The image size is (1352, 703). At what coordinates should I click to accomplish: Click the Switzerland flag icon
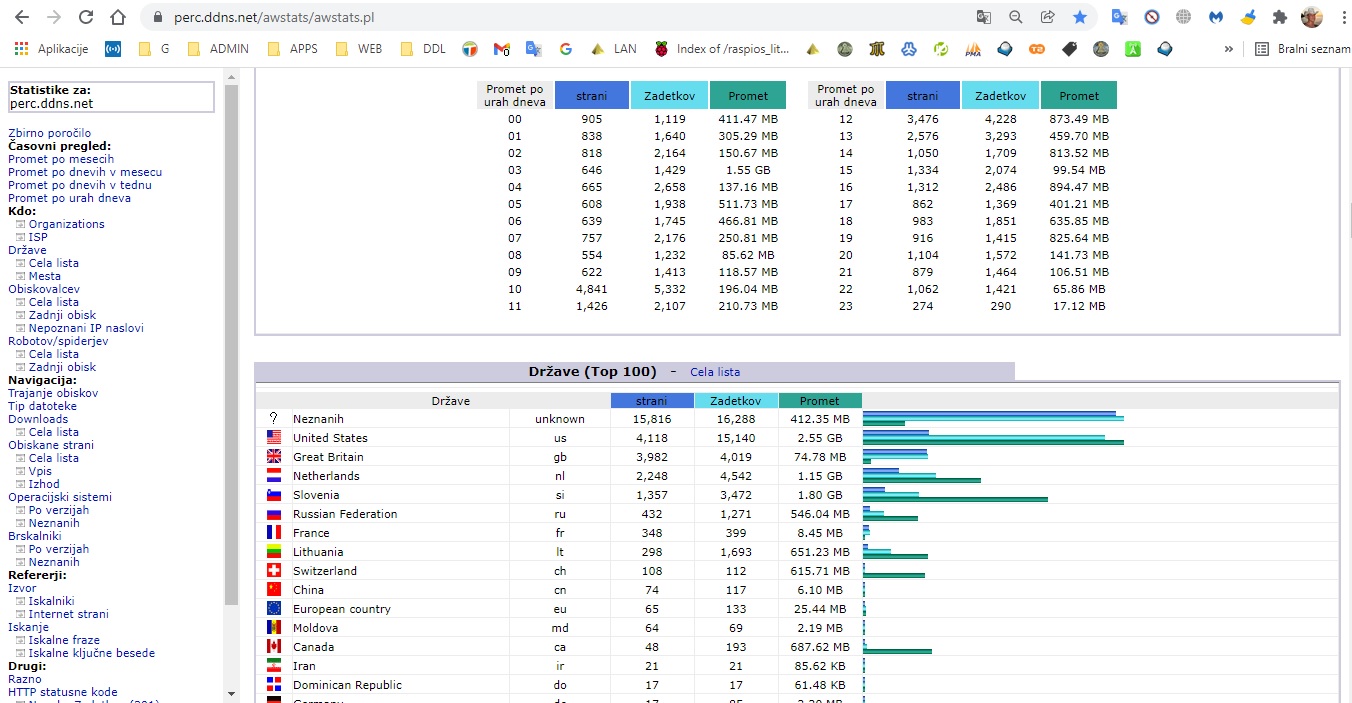click(x=274, y=571)
